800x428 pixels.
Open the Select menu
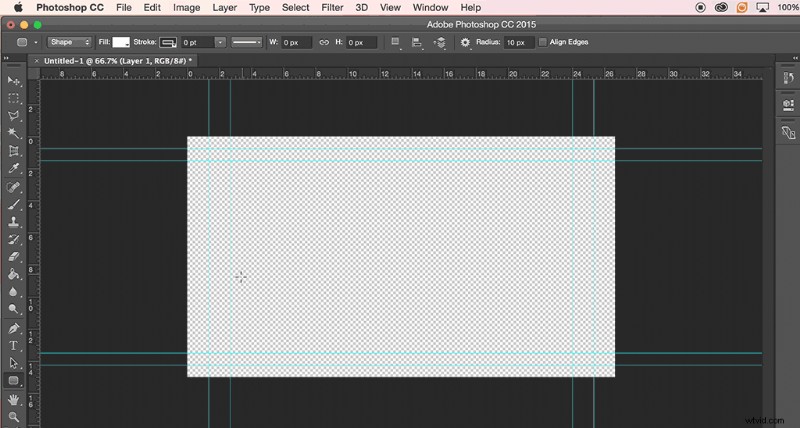pyautogui.click(x=295, y=8)
